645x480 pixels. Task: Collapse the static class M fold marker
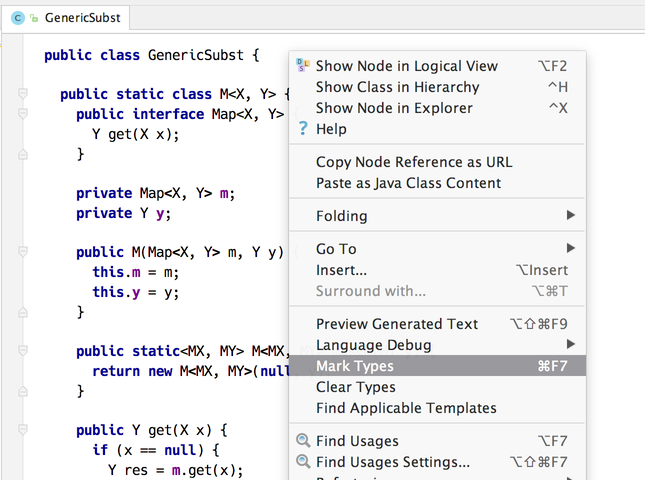coord(23,94)
